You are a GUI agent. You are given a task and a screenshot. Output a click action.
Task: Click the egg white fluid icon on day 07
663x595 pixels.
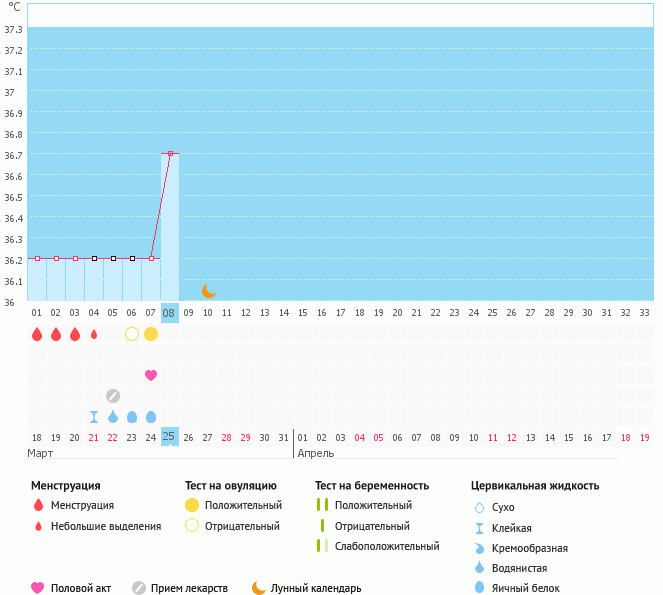151,417
